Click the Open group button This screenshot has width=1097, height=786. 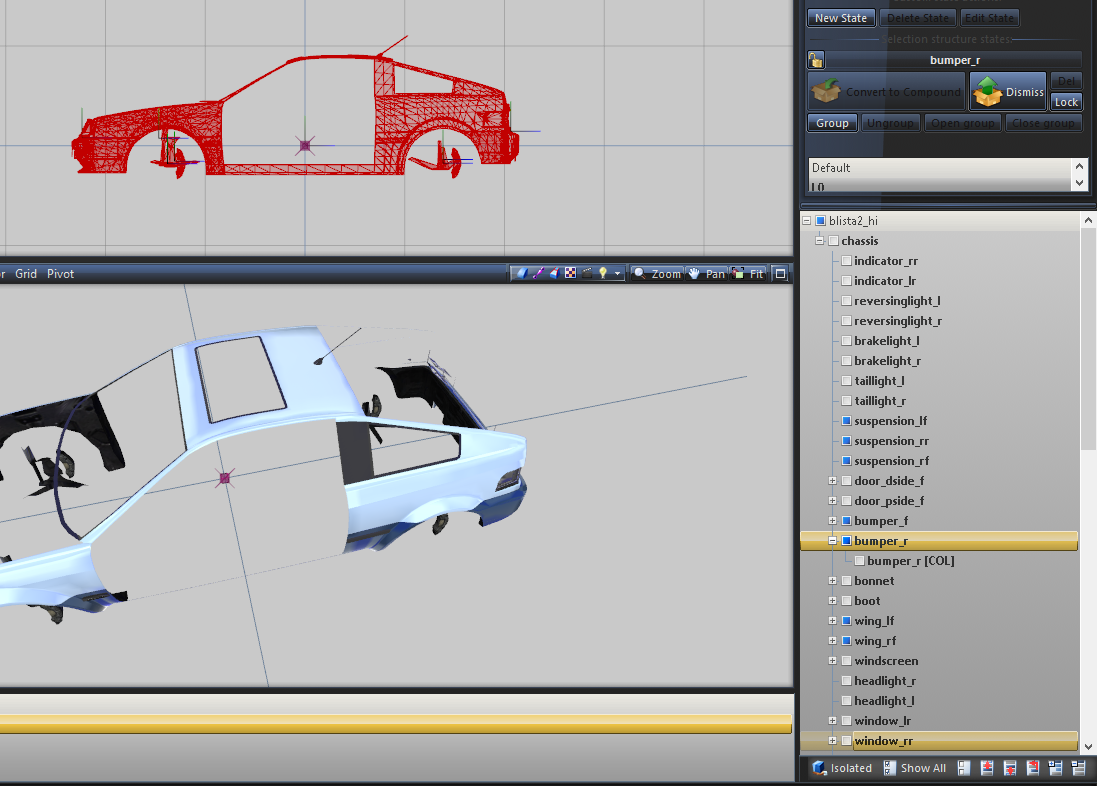pos(963,123)
